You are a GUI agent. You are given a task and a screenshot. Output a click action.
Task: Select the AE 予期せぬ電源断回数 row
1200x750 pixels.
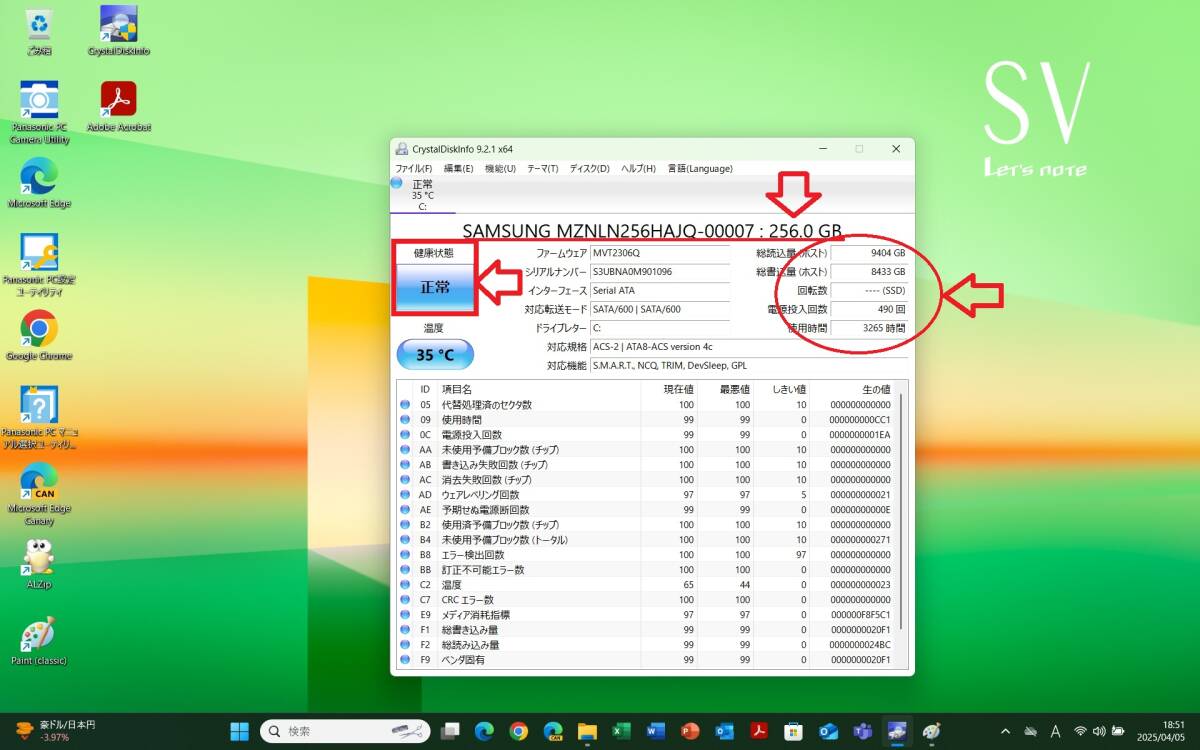tap(648, 510)
